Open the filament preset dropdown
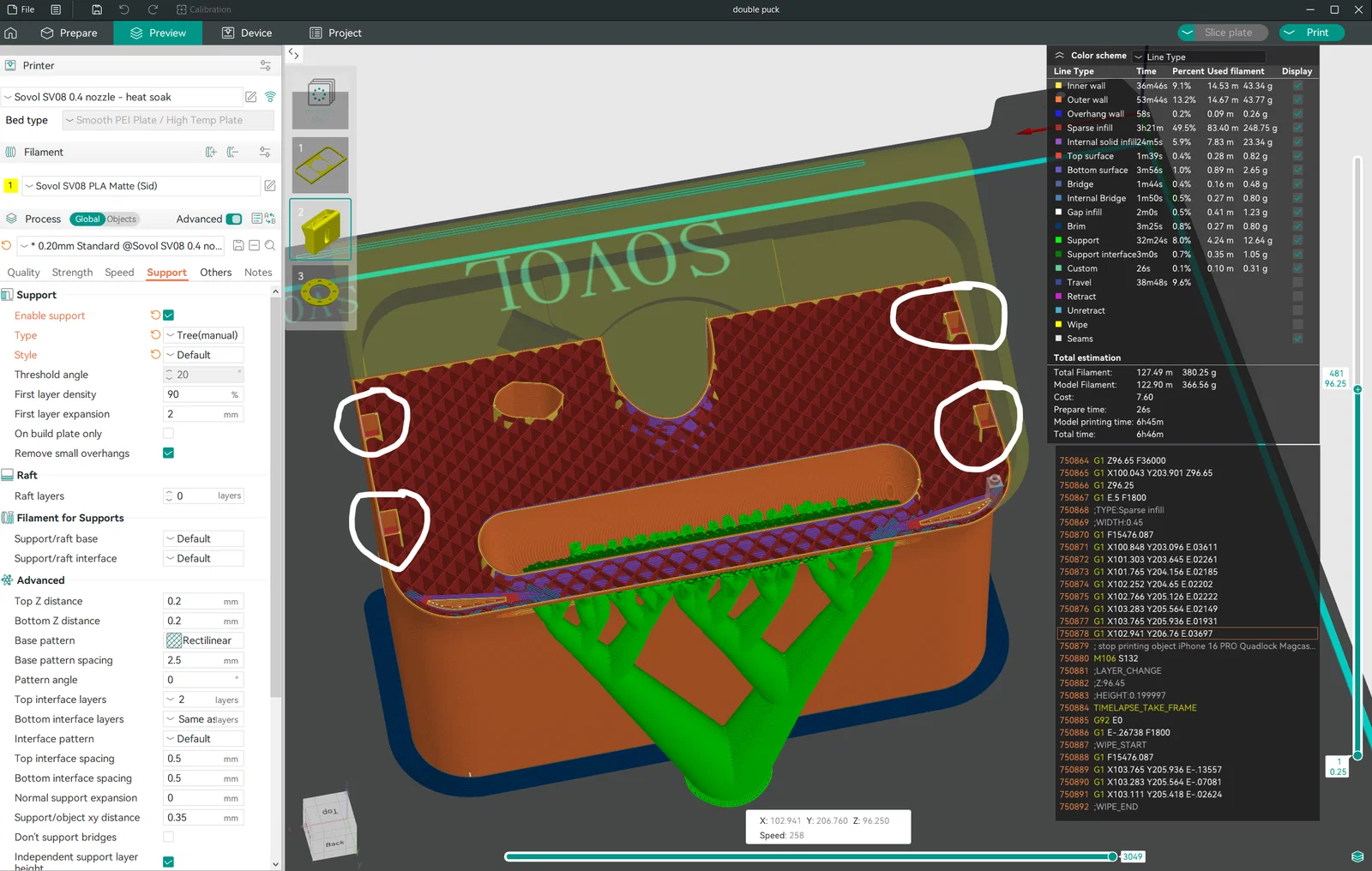1372x871 pixels. point(141,185)
